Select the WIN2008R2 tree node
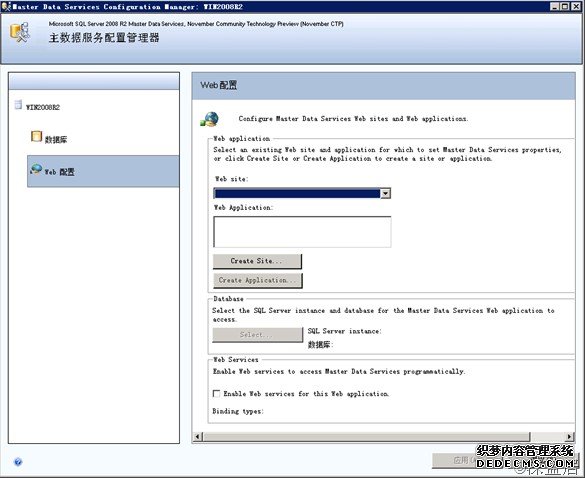Screen dimensions: 585x478 coord(43,107)
